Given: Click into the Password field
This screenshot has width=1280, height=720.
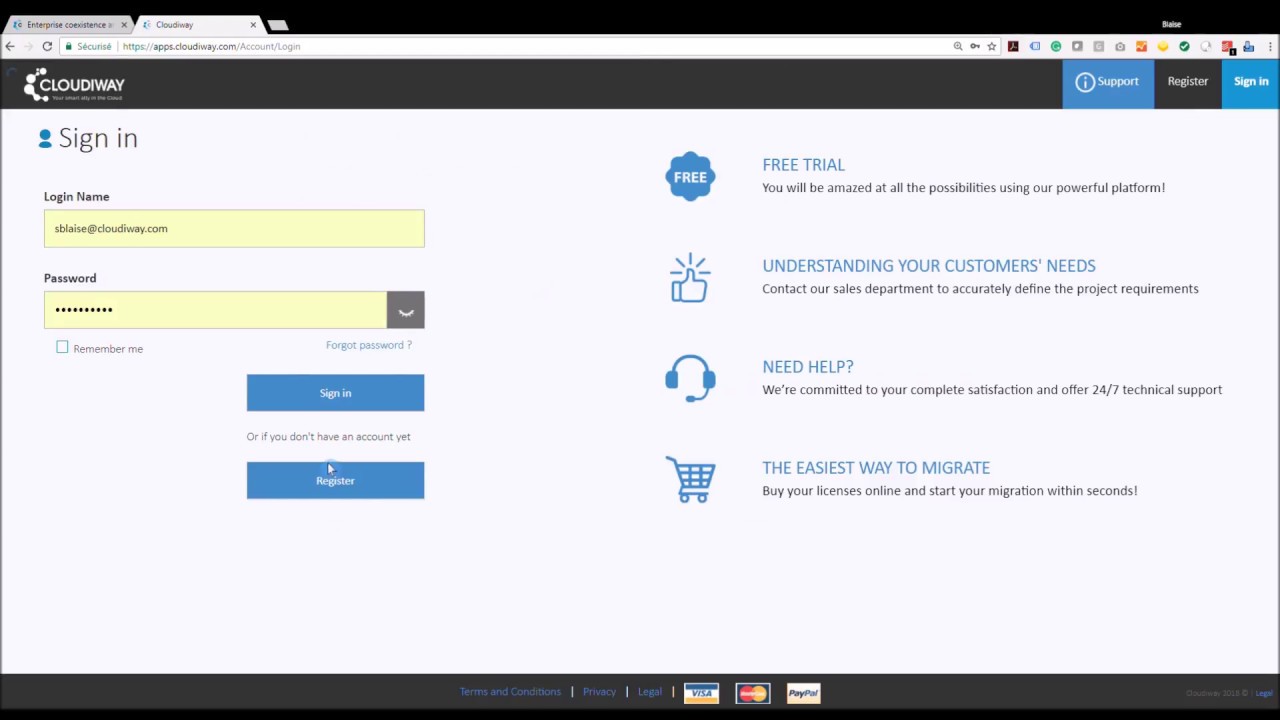Looking at the screenshot, I should coord(215,310).
